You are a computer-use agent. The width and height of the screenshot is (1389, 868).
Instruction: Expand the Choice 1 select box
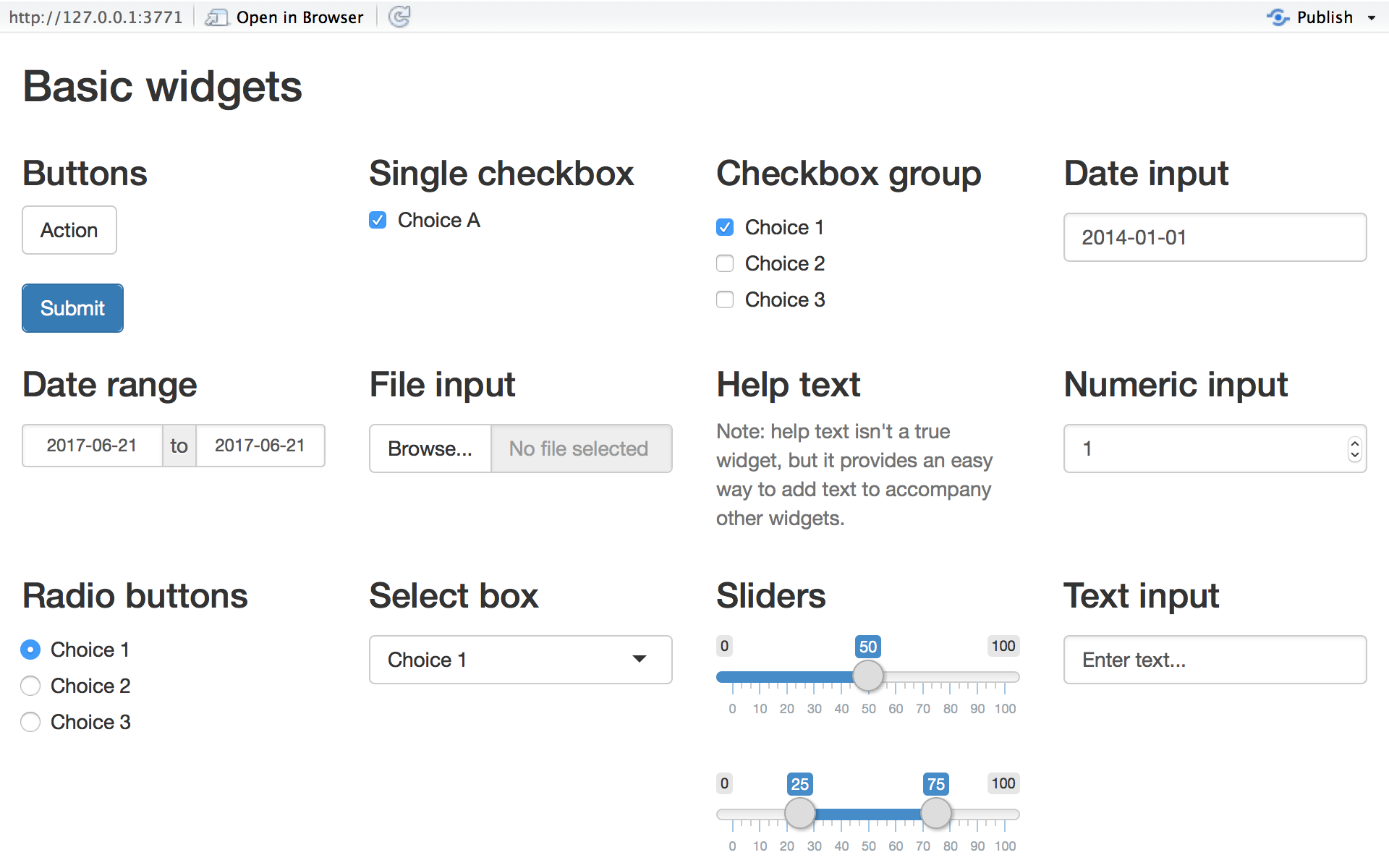click(x=520, y=660)
